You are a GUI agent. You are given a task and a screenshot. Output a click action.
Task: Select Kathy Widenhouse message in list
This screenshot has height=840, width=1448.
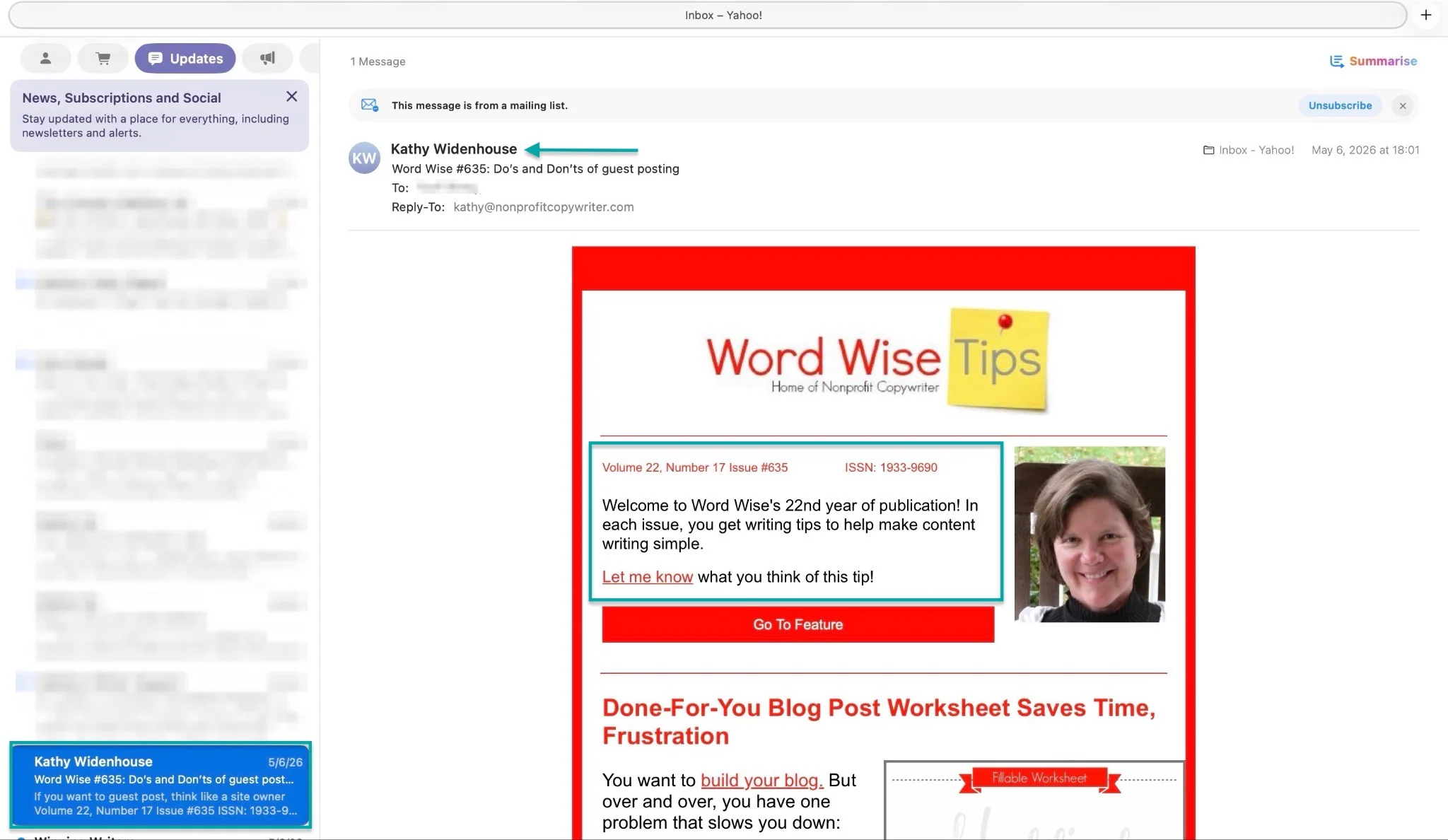point(160,785)
